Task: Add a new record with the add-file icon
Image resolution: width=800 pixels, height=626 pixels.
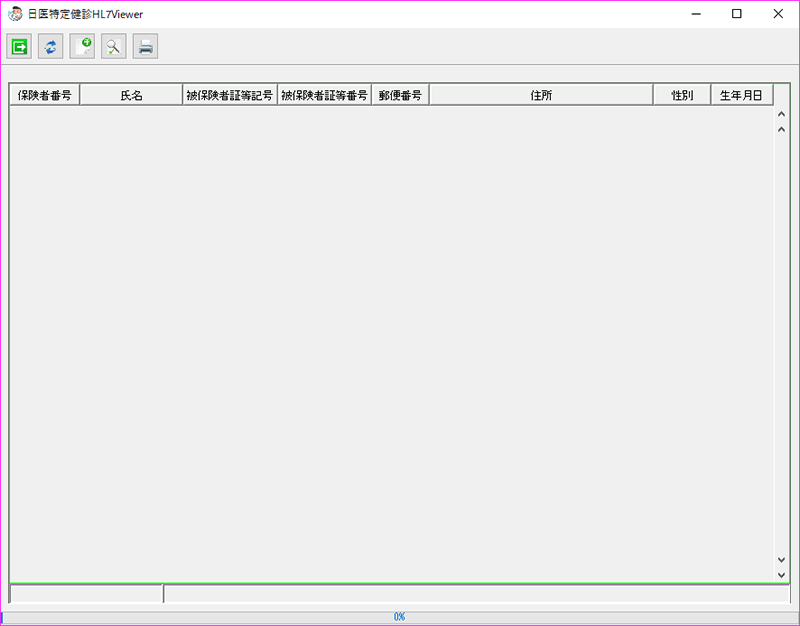Action: click(82, 46)
